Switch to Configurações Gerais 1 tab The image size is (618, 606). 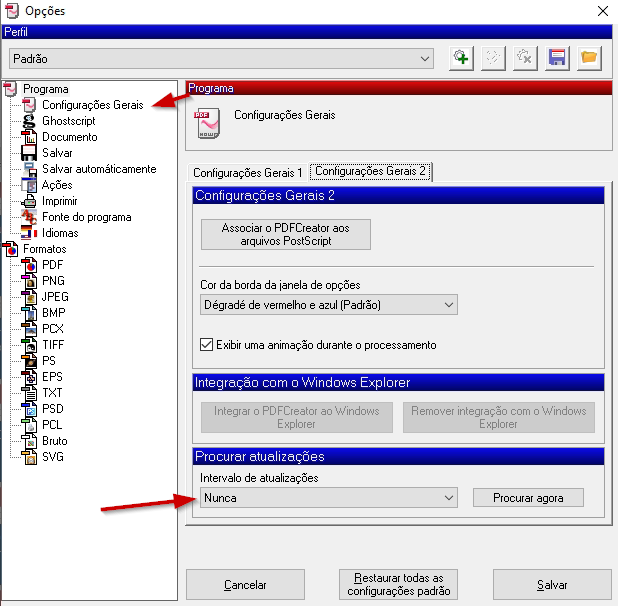[248, 173]
